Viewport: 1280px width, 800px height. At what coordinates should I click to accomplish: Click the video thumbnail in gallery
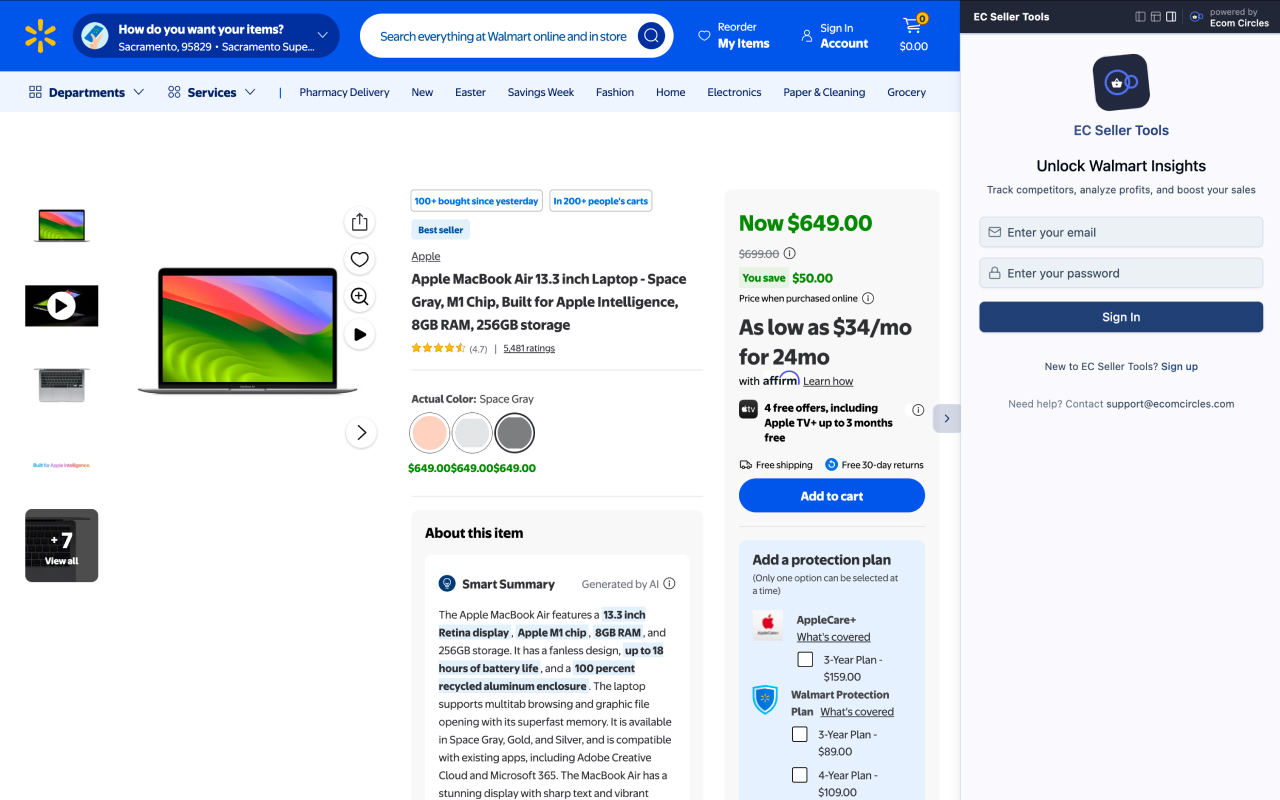(x=62, y=306)
